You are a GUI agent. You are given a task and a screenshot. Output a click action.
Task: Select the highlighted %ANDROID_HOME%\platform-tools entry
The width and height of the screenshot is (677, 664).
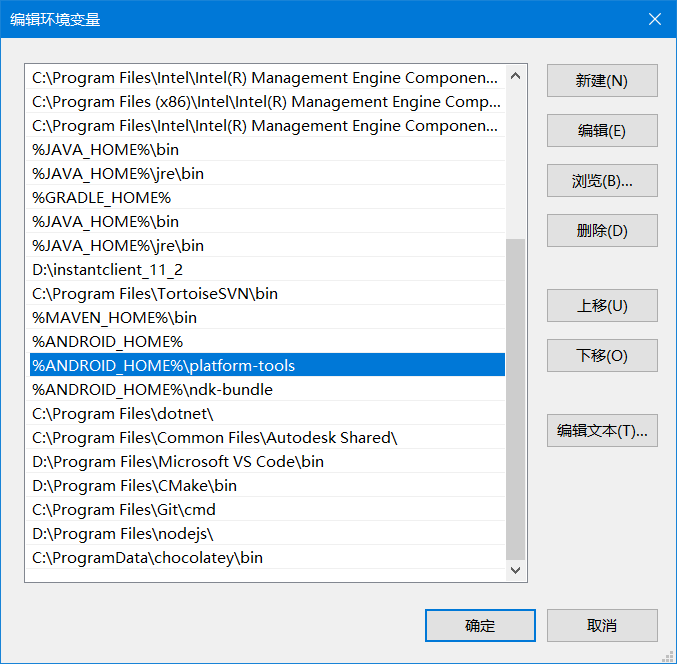click(267, 366)
